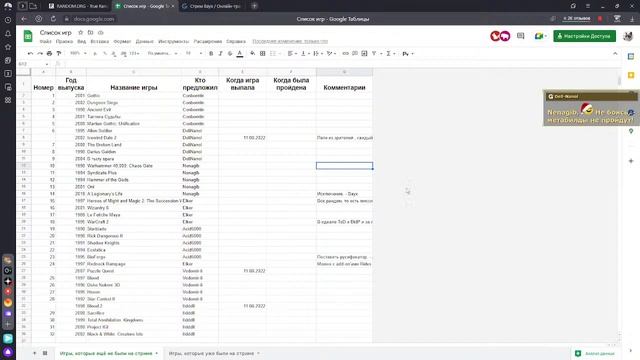This screenshot has width=640, height=360.
Task: Select the Комментарии column header cell
Action: coord(344,84)
